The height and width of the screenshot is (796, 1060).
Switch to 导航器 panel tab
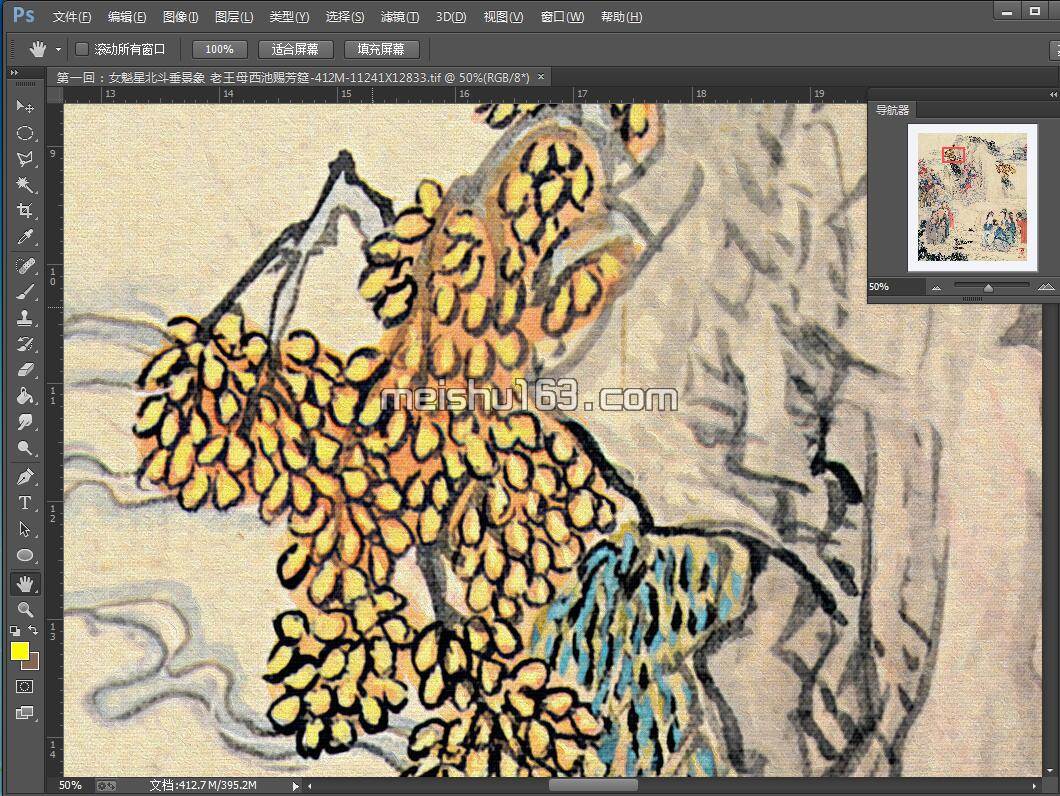coord(892,110)
